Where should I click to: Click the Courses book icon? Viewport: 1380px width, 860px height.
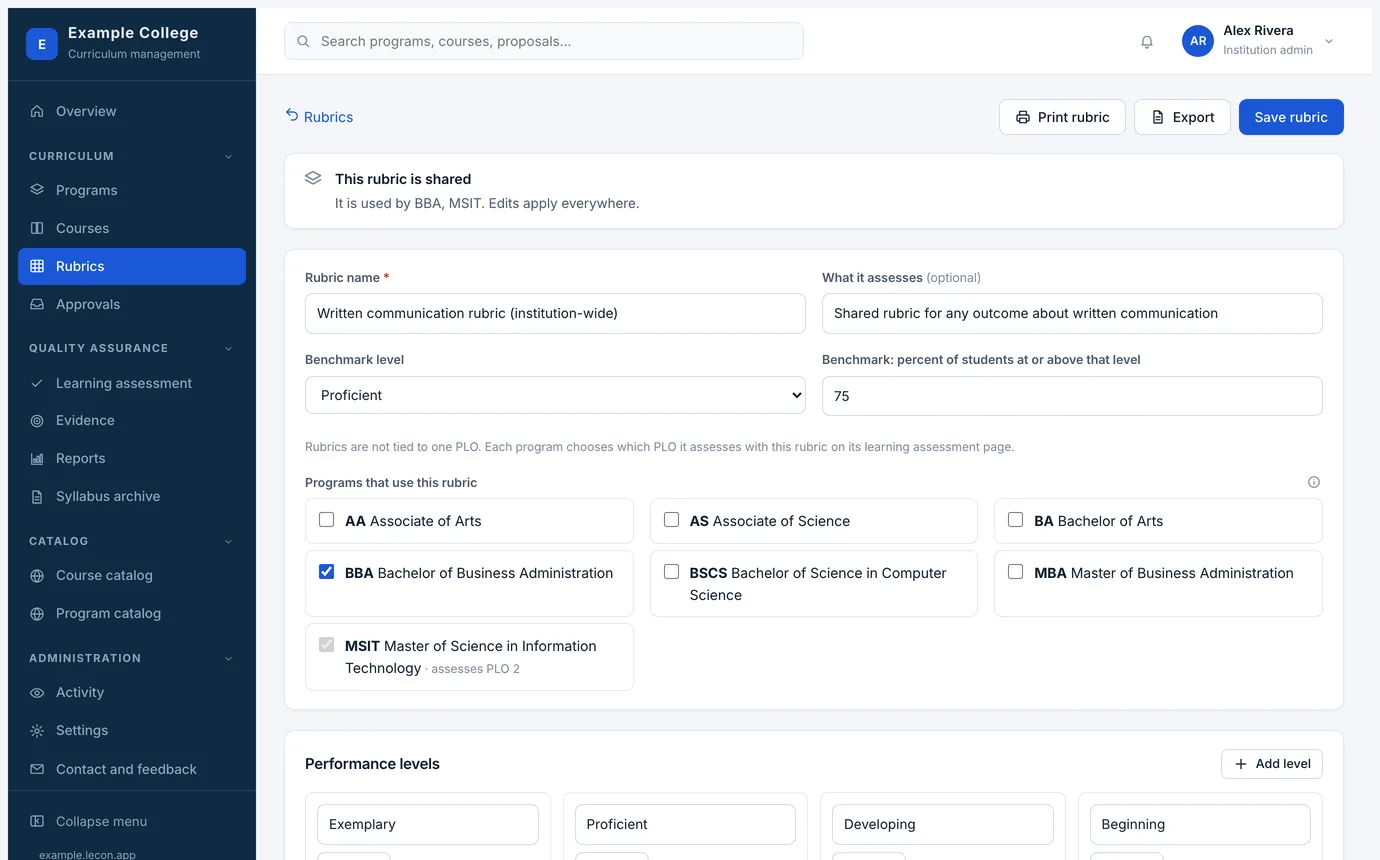tap(37, 228)
